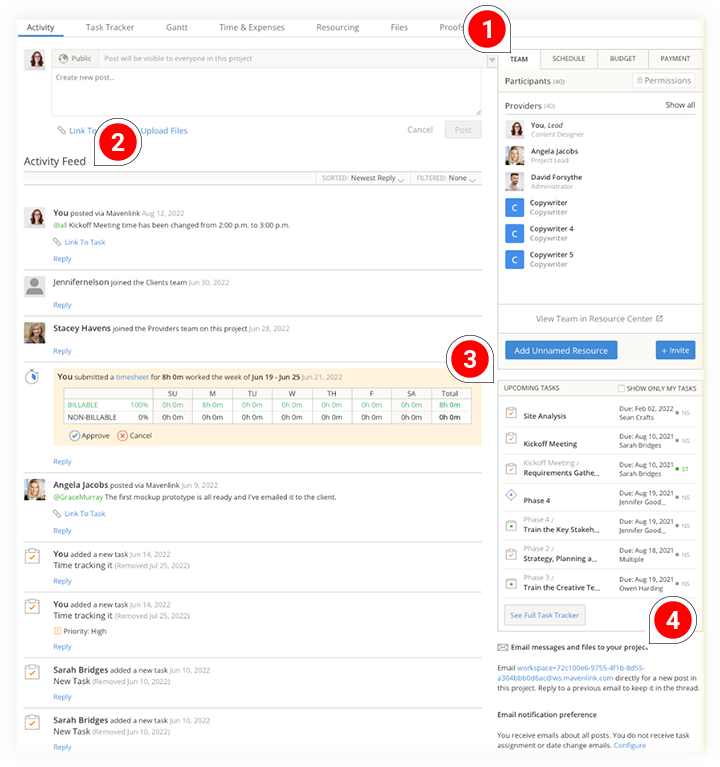Image resolution: width=720 pixels, height=767 pixels.
Task: Open the Filtered: None dropdown
Action: (x=448, y=178)
